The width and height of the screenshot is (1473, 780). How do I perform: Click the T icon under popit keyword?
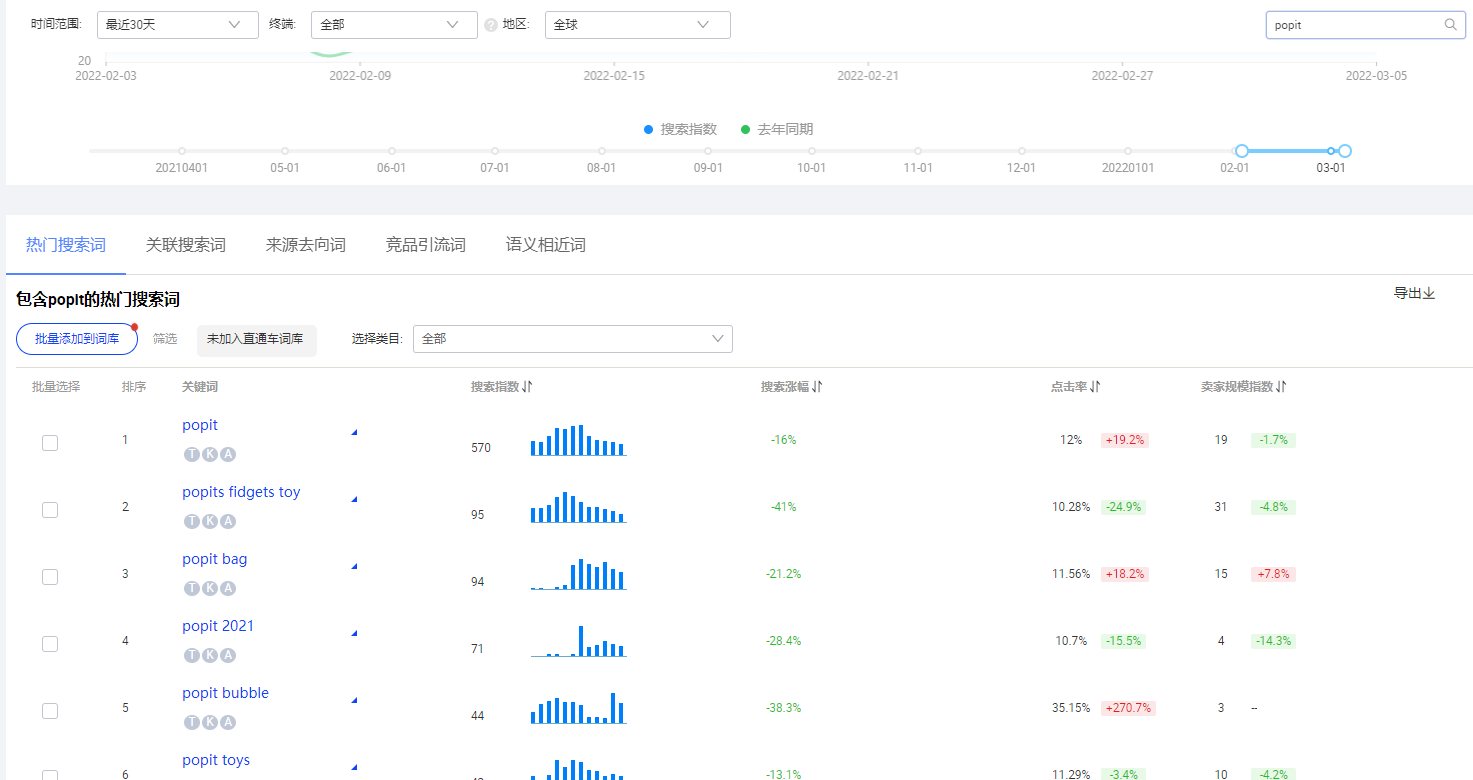[191, 454]
